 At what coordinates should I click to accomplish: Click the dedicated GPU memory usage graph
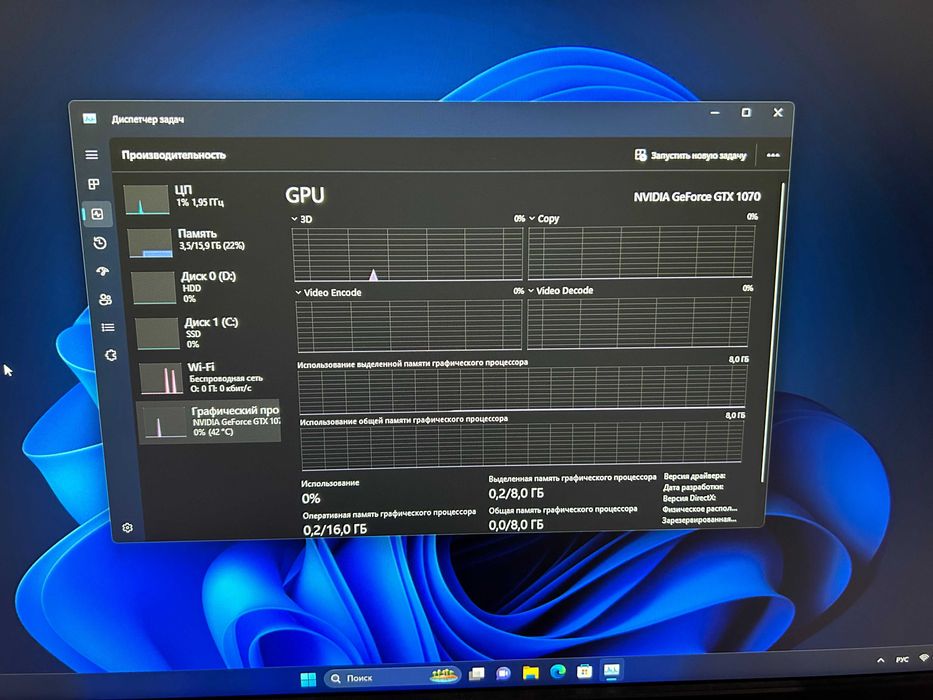(522, 388)
